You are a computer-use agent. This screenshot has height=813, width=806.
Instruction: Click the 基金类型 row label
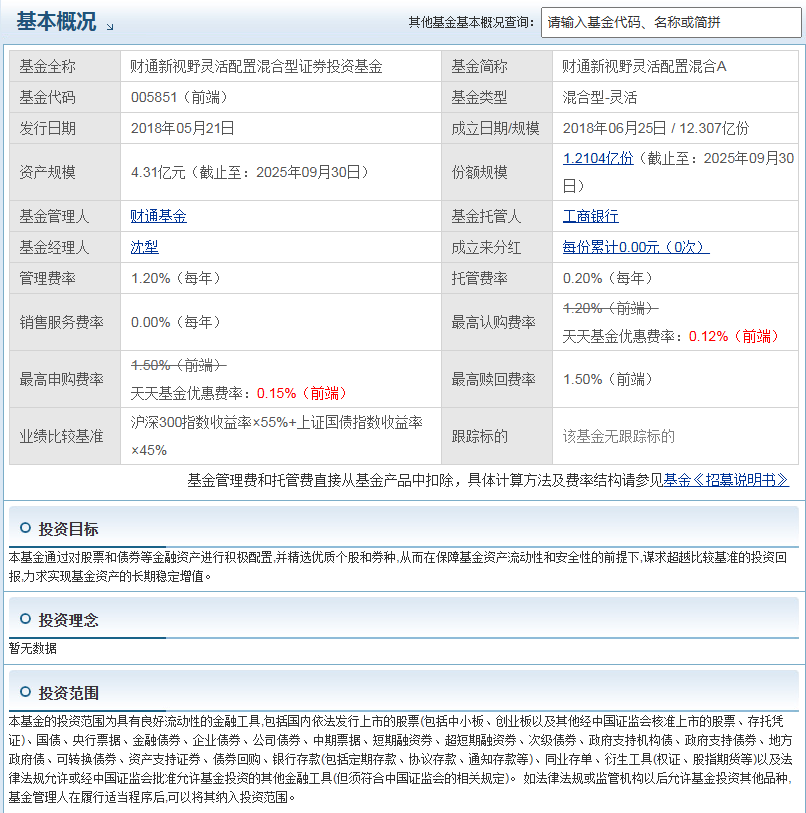(x=479, y=97)
